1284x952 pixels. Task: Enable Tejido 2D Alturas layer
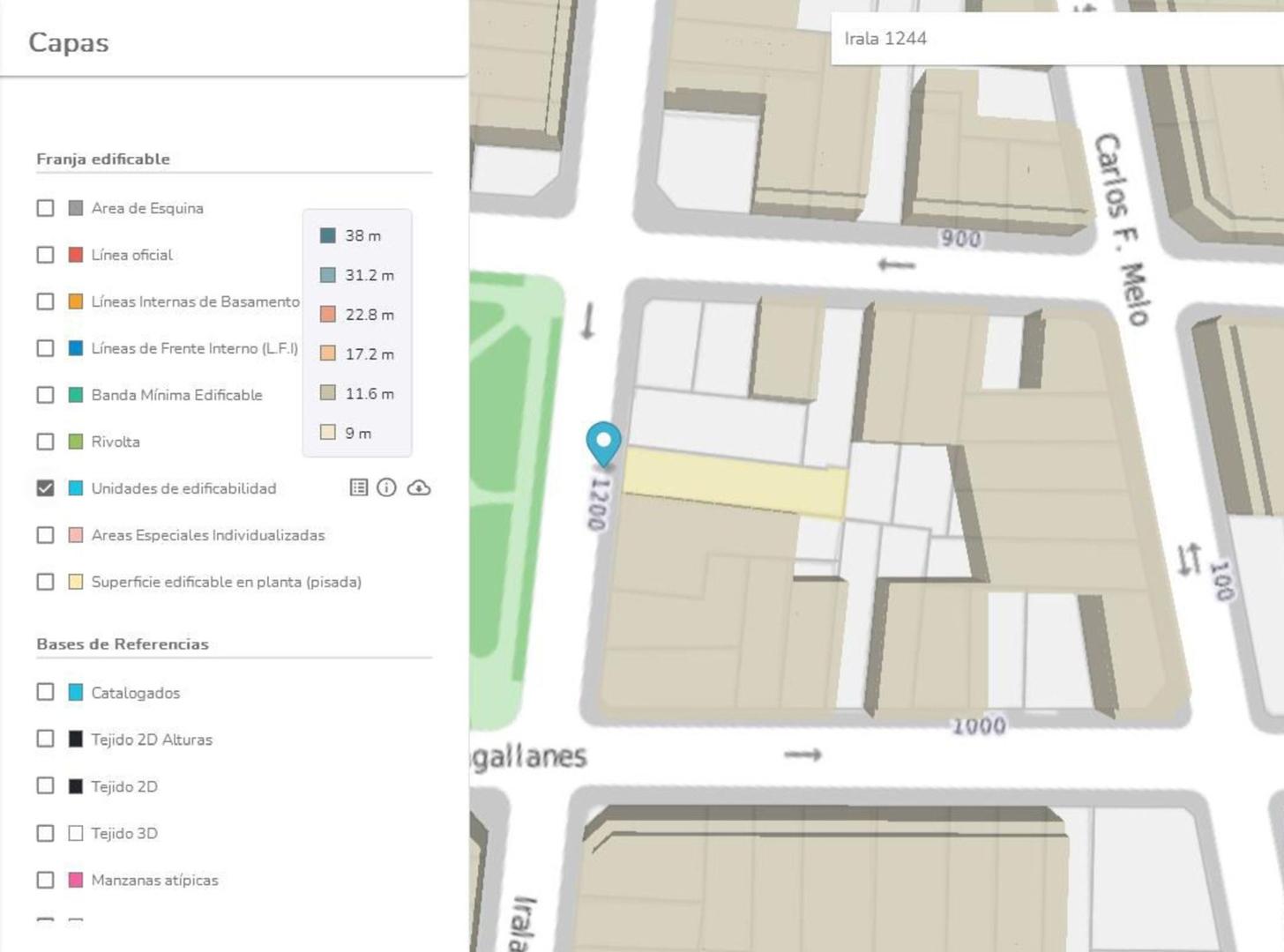[45, 739]
